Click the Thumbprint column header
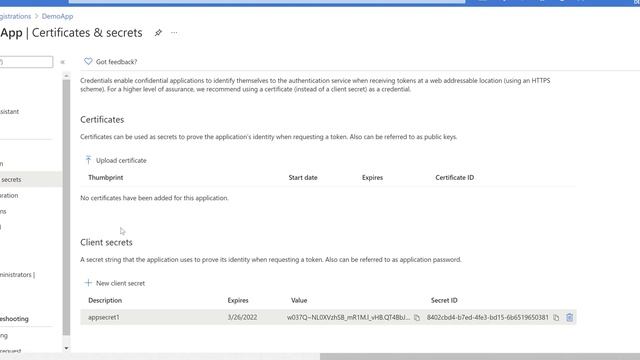Image resolution: width=640 pixels, height=360 pixels. (x=106, y=178)
